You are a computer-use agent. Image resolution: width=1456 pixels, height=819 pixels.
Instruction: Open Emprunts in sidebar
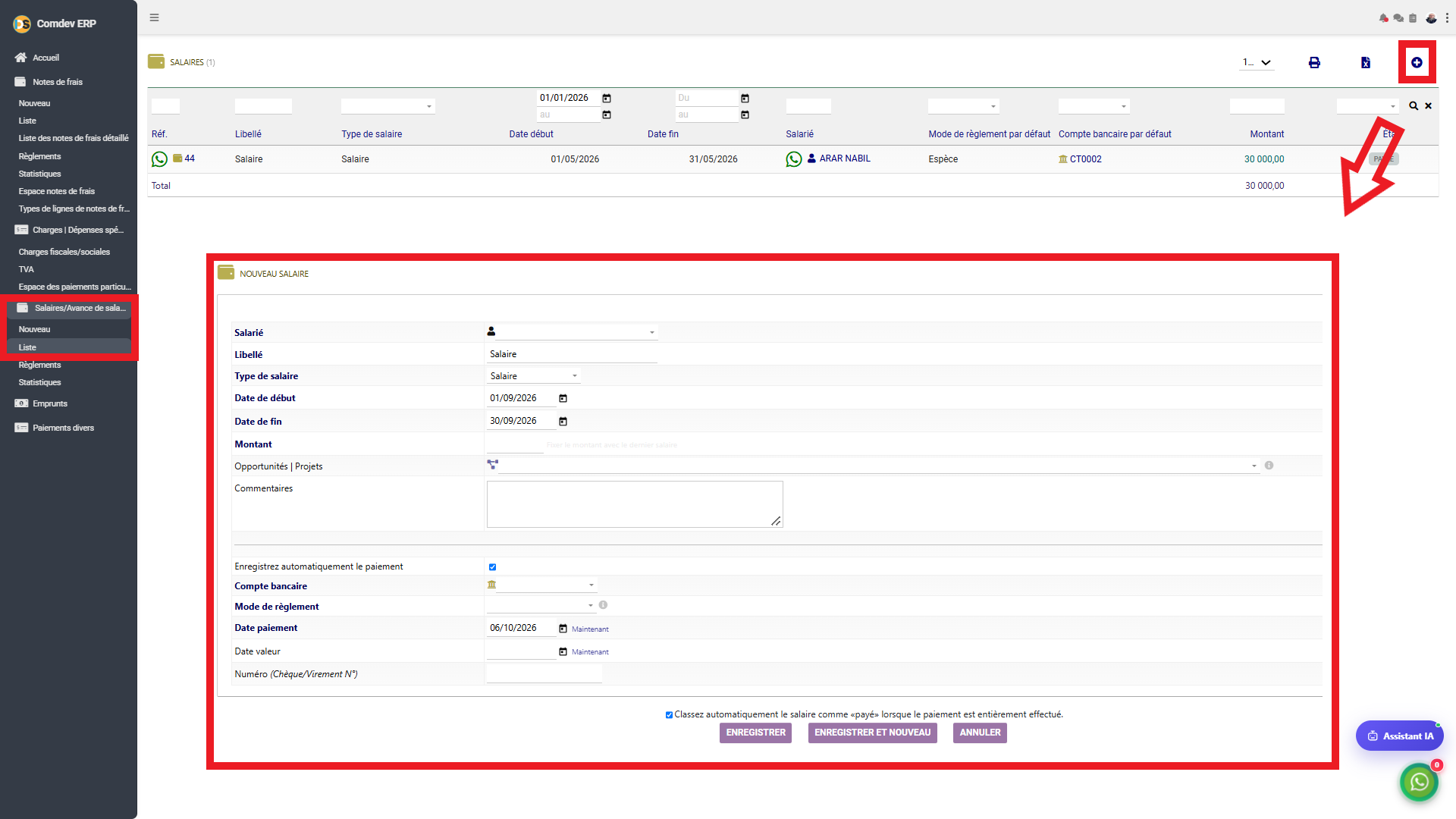point(50,403)
